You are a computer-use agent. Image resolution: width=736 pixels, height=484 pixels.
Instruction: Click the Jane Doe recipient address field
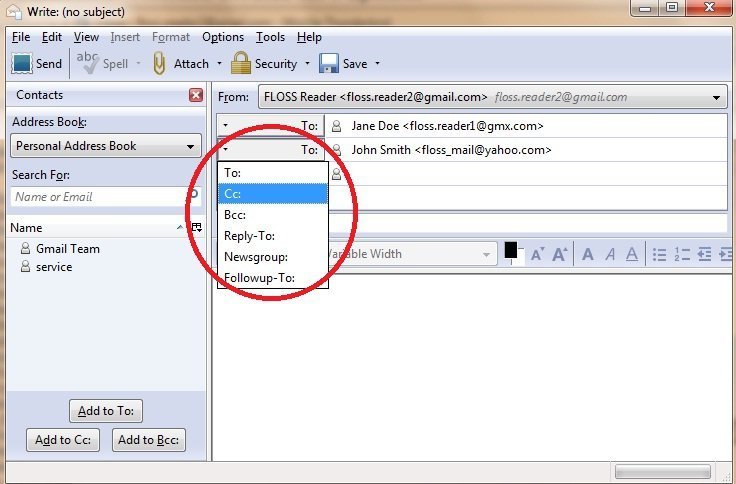click(526, 126)
